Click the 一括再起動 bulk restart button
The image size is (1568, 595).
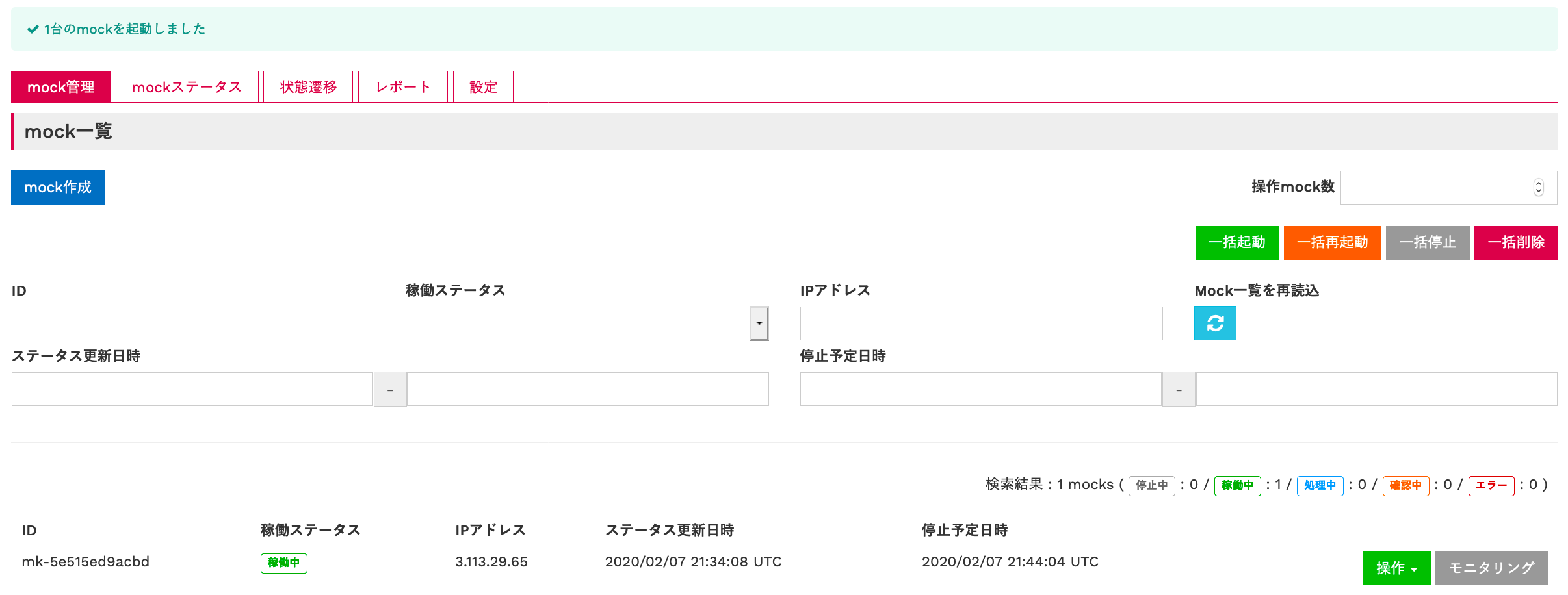point(1332,242)
